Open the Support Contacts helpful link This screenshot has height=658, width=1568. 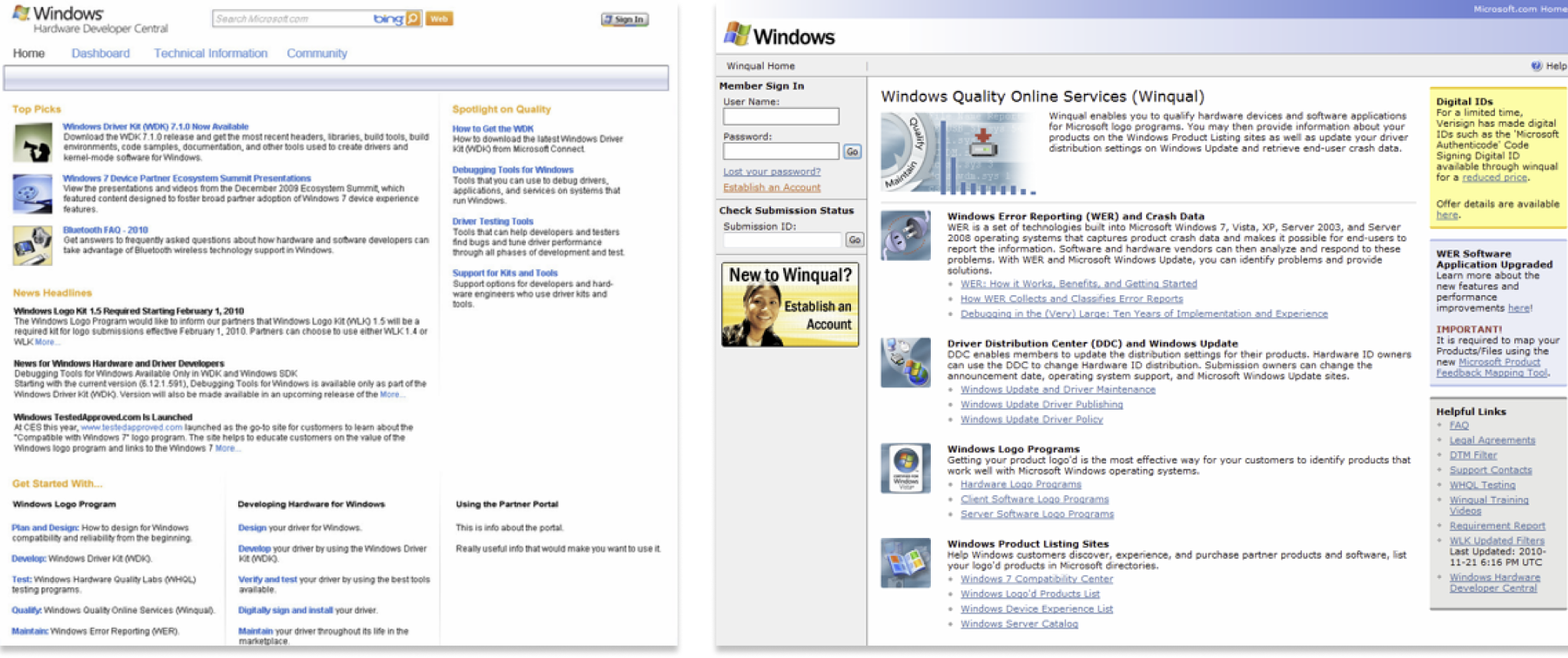[x=1490, y=470]
